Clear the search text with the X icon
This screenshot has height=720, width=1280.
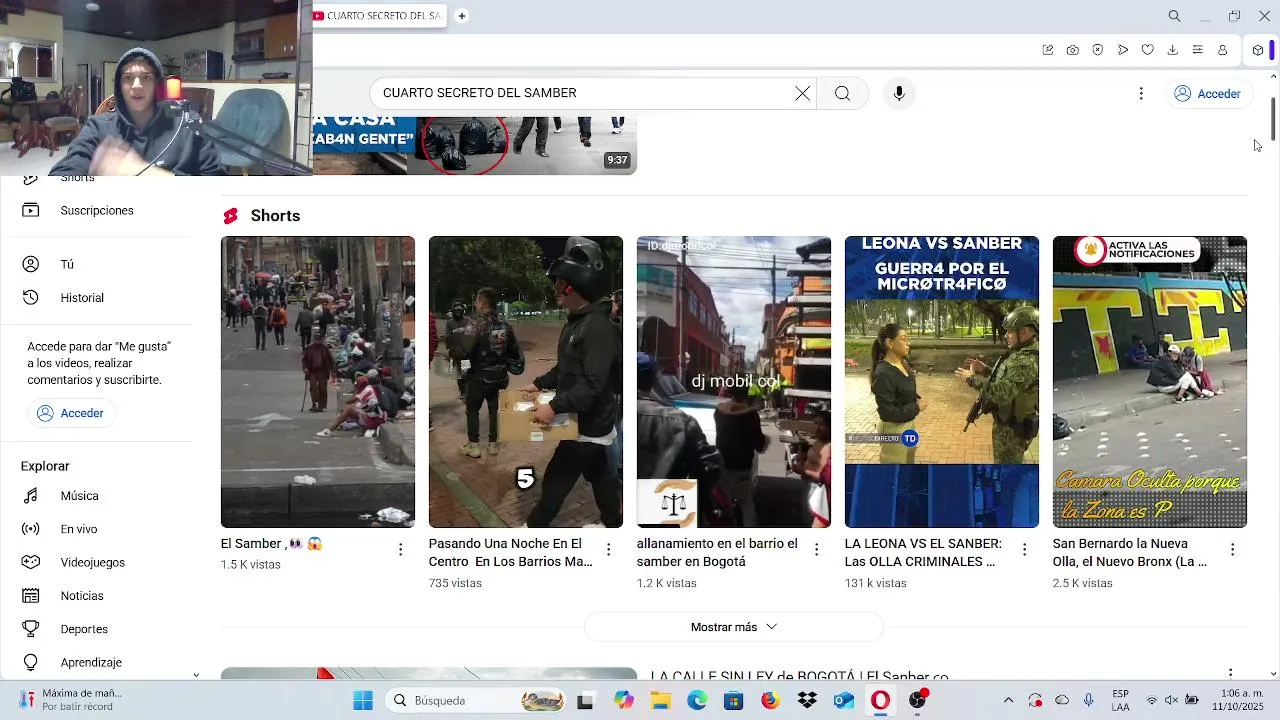coord(802,93)
